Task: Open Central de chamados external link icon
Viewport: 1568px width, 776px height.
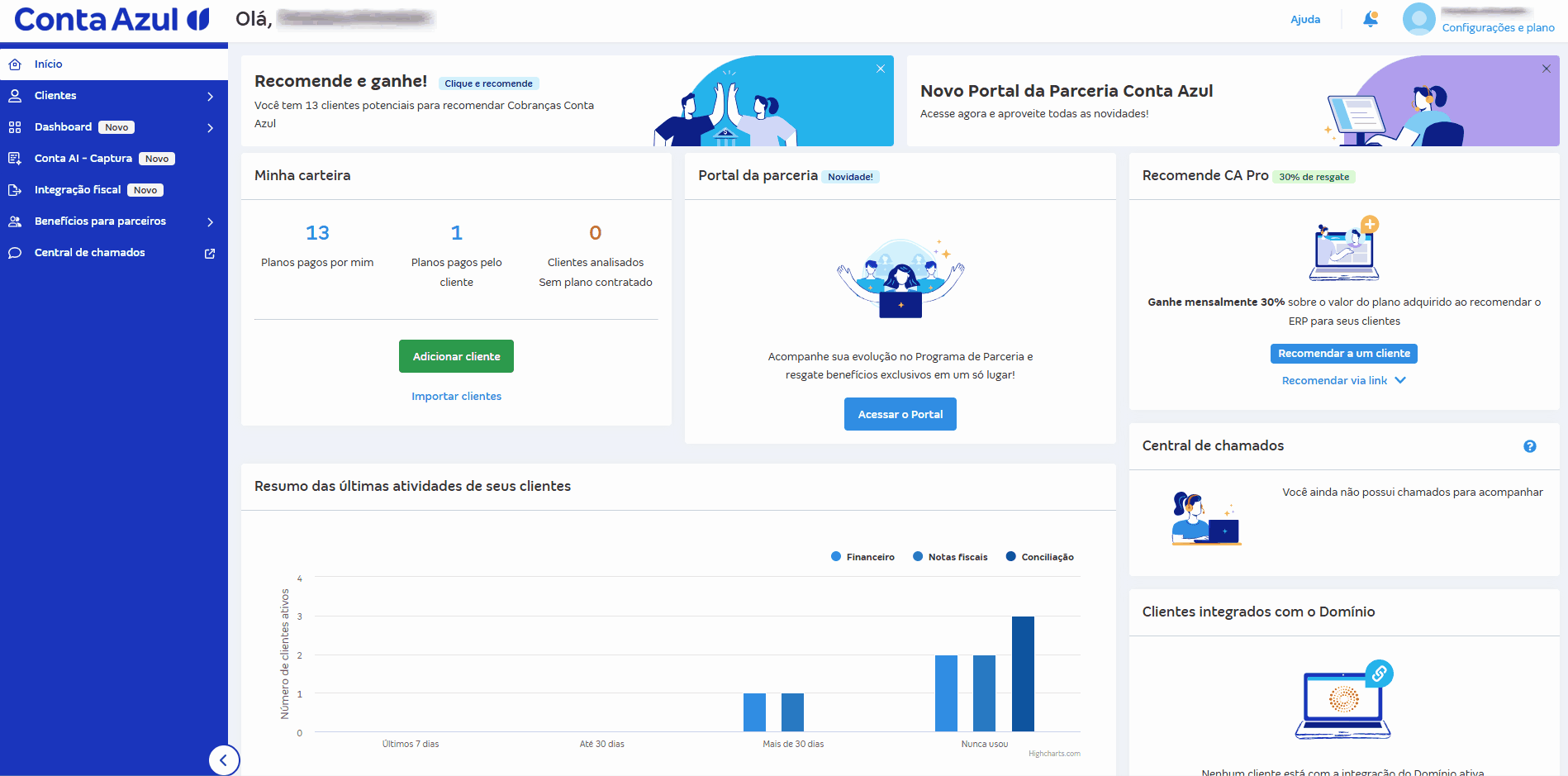Action: click(x=210, y=254)
